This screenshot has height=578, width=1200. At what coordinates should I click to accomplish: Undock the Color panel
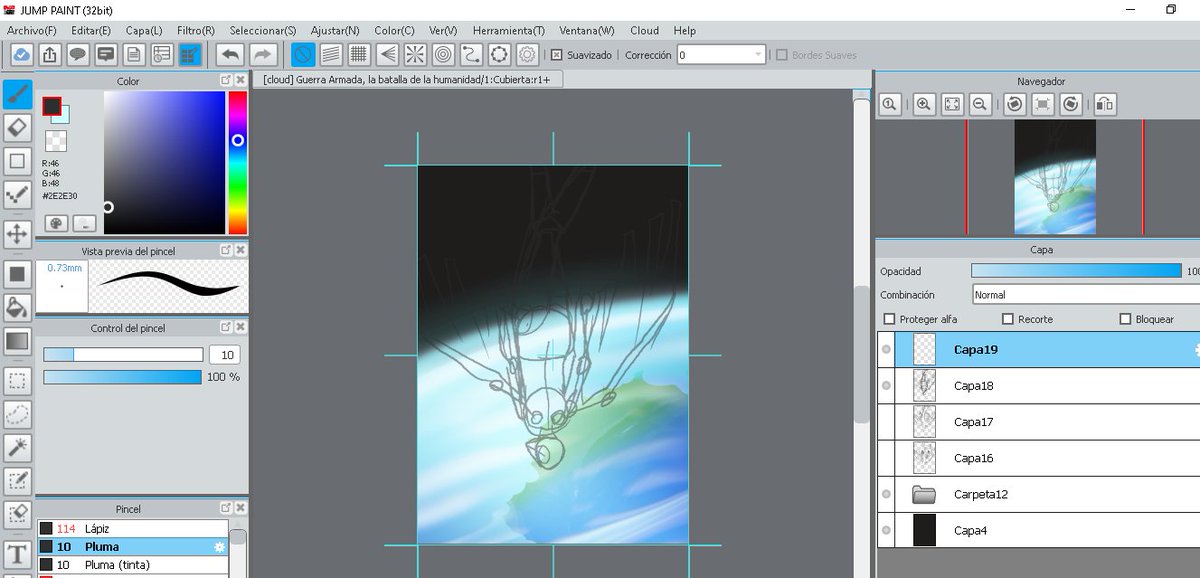click(227, 80)
